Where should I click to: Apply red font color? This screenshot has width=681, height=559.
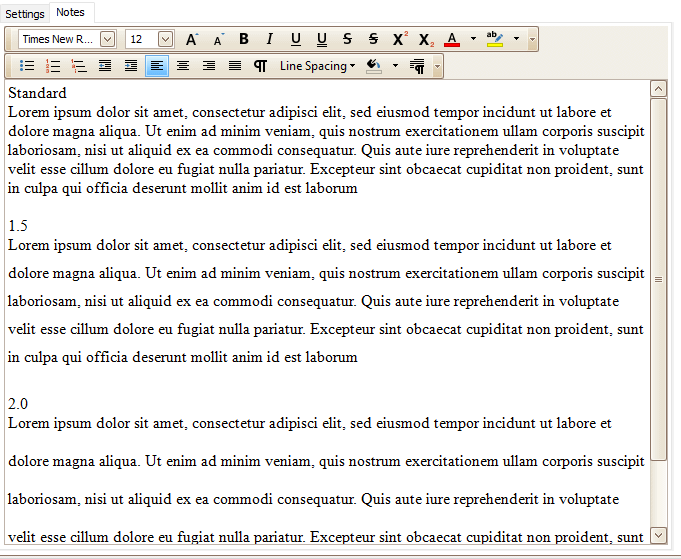(x=452, y=40)
